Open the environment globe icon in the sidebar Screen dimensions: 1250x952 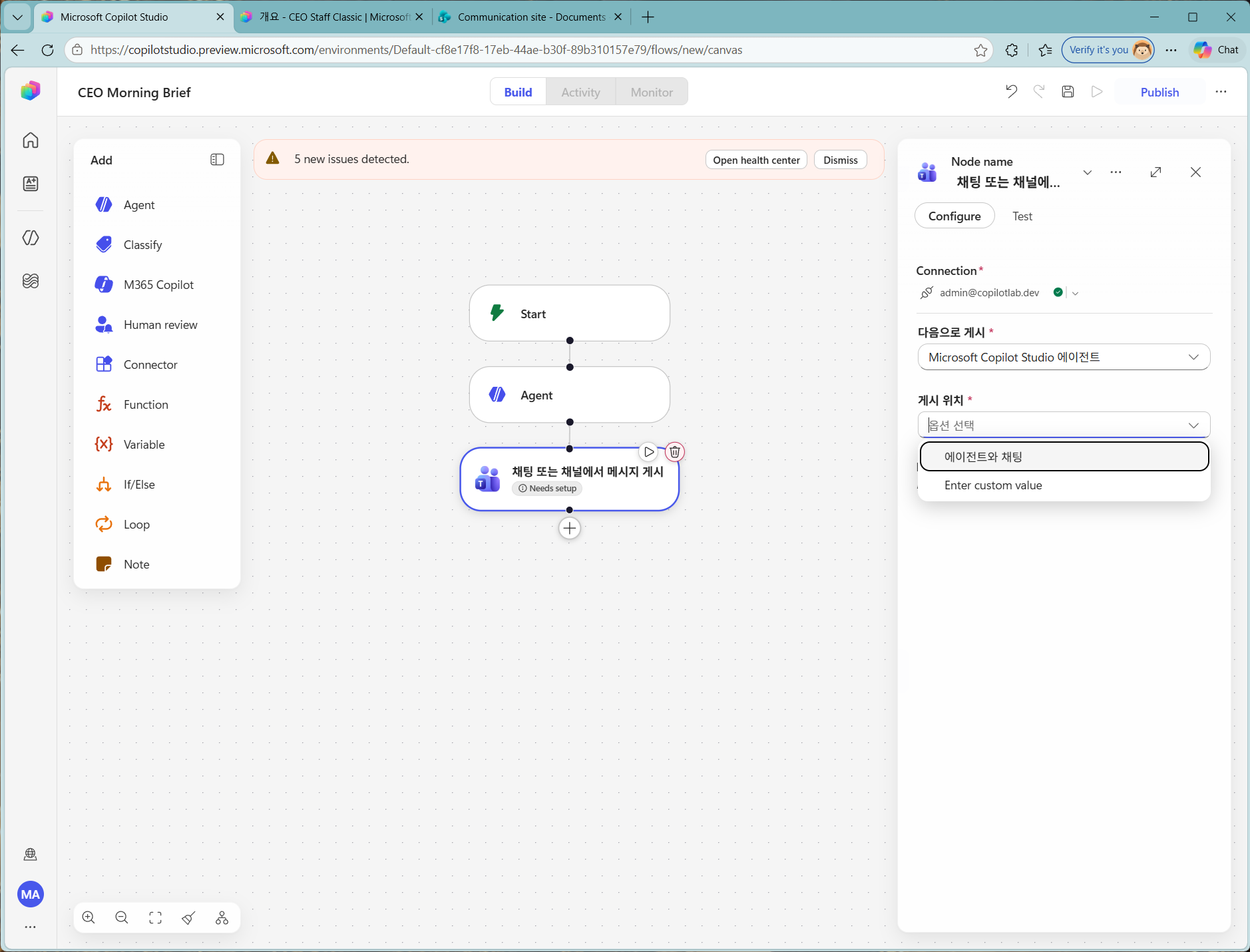pos(31,854)
